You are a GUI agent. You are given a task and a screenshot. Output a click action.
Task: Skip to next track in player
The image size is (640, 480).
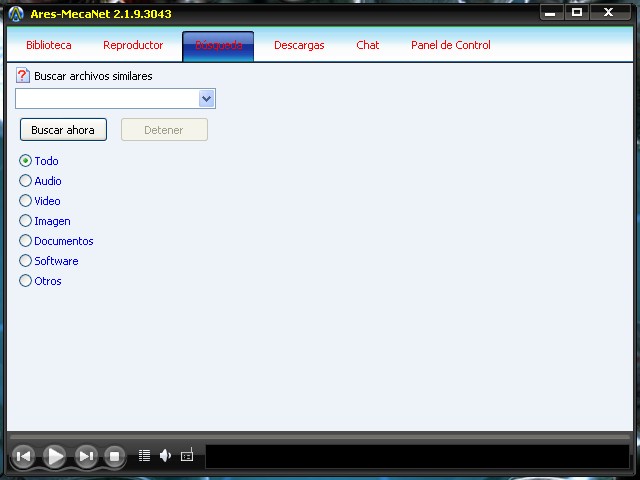(86, 456)
